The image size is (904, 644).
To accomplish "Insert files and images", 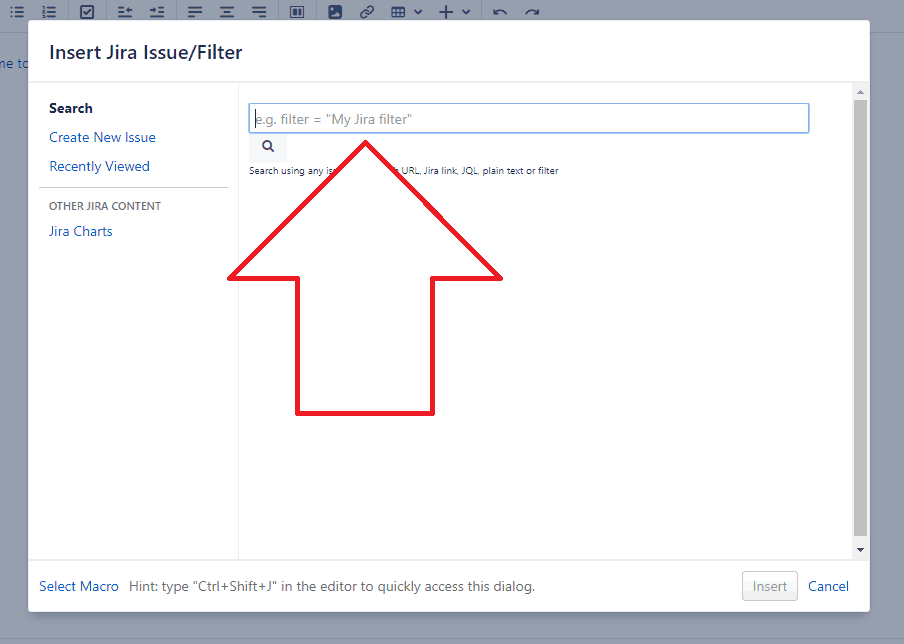I will [x=335, y=11].
